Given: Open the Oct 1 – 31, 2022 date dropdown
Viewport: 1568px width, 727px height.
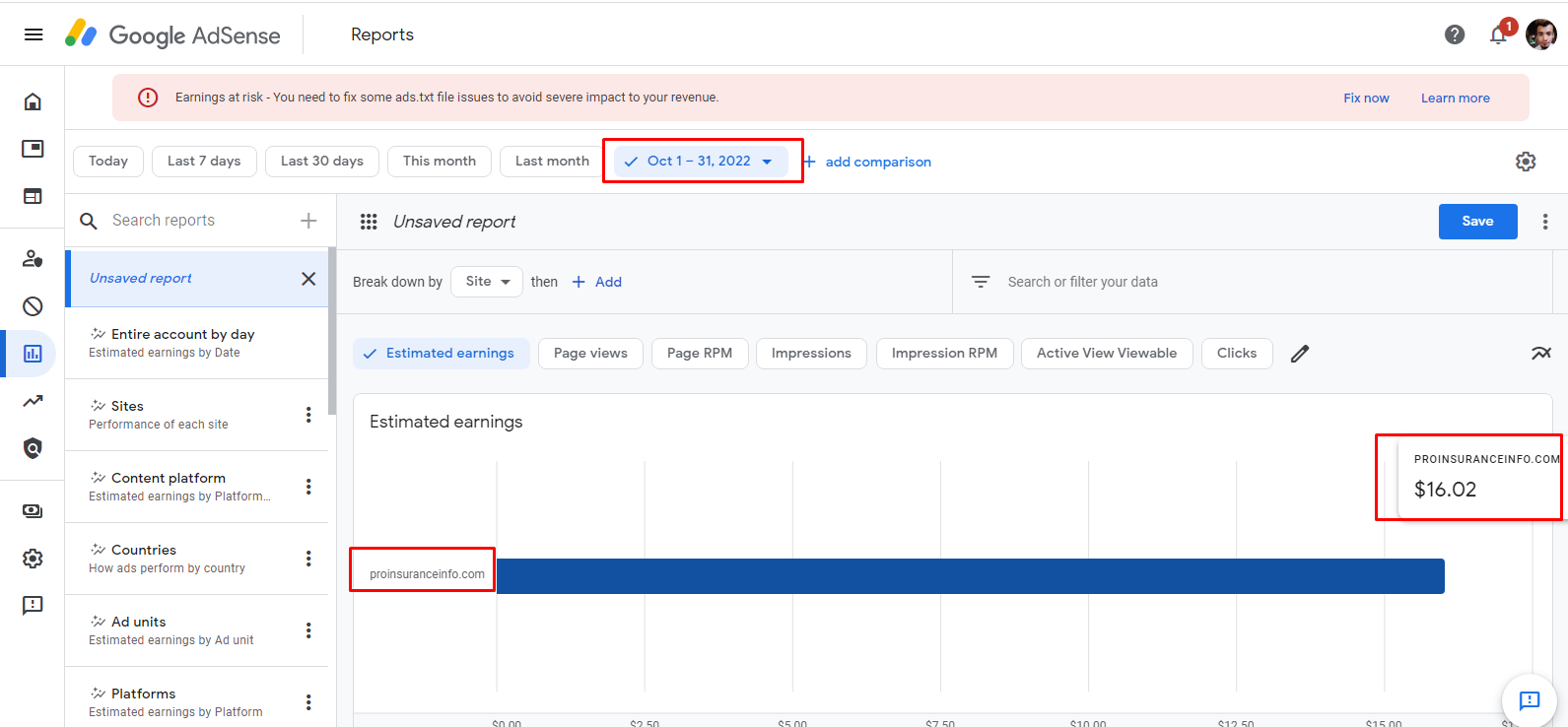Looking at the screenshot, I should click(701, 162).
